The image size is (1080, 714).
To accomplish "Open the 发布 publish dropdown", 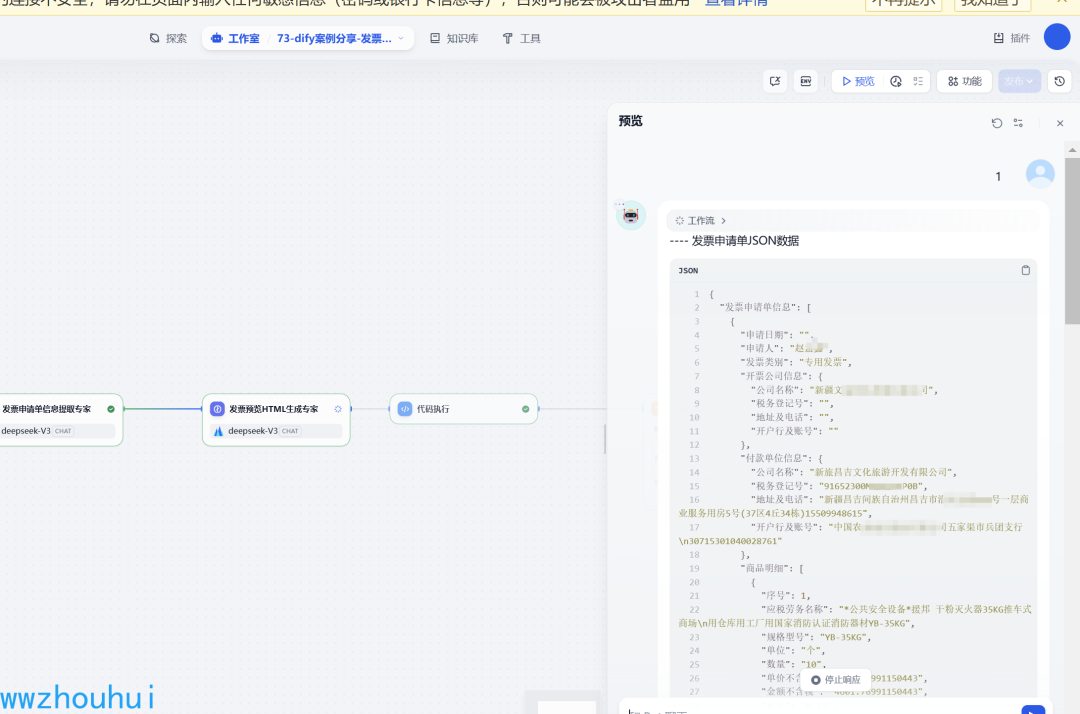I will click(1019, 81).
